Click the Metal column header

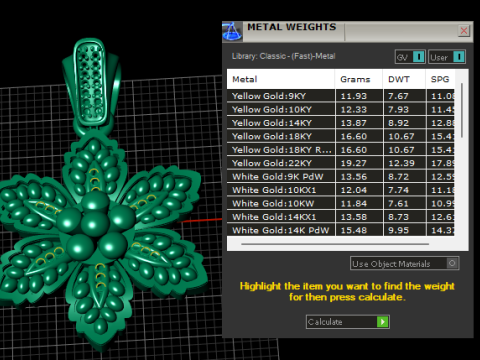click(281, 79)
